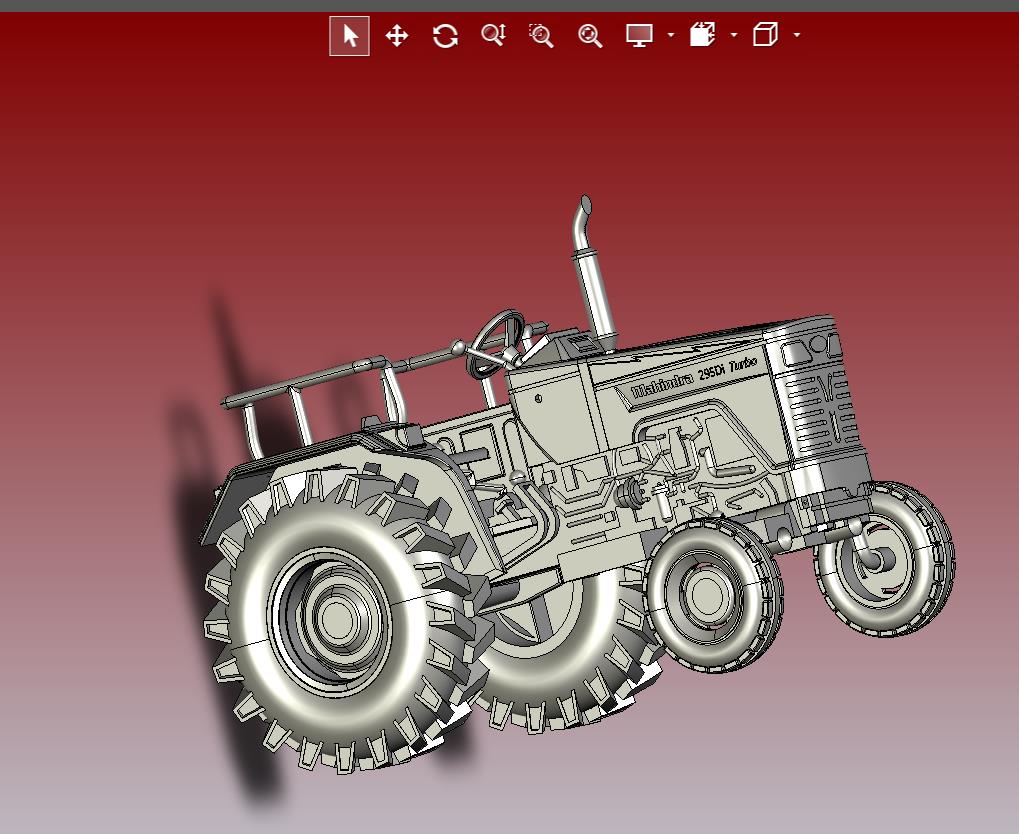This screenshot has width=1019, height=834.
Task: Open the view cube dropdown arrow
Action: [797, 35]
